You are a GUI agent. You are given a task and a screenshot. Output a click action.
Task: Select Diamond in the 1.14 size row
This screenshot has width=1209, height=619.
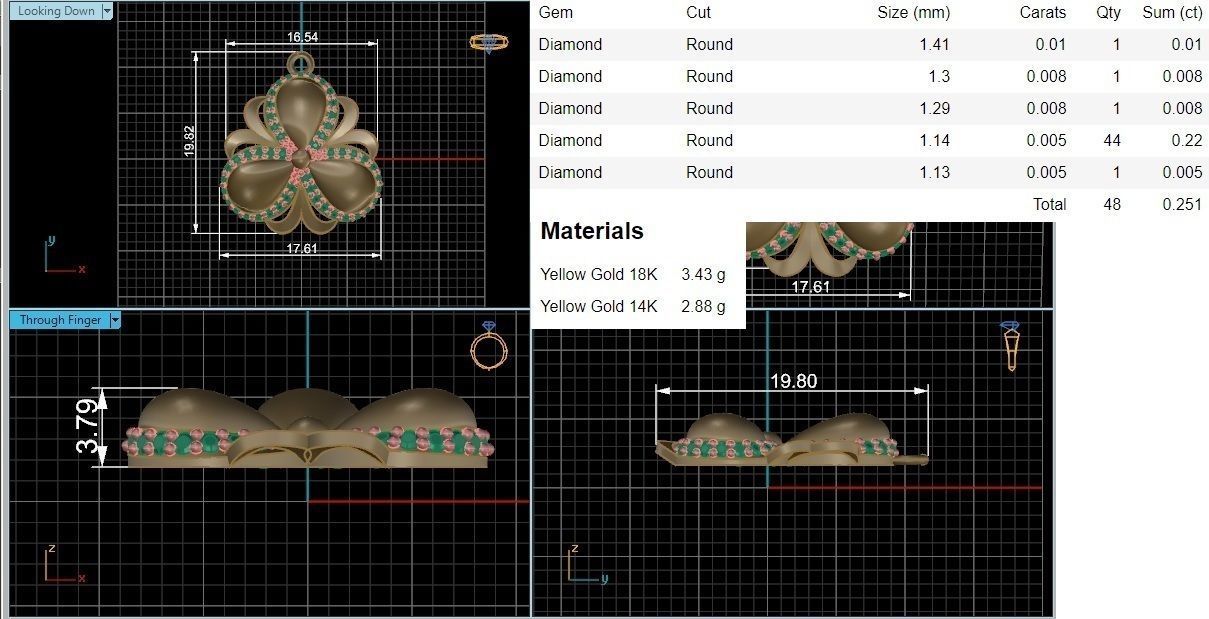[x=570, y=140]
